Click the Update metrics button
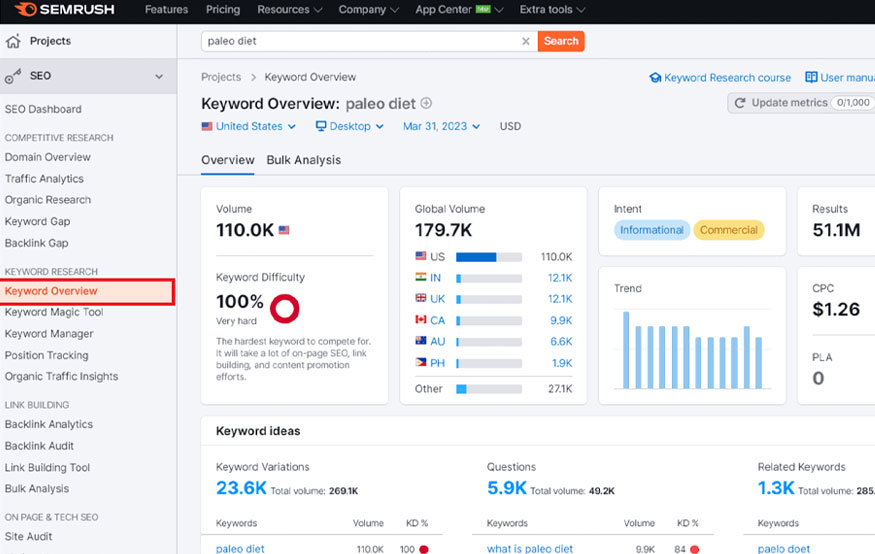Screen dimensions: 875x554 [802, 103]
